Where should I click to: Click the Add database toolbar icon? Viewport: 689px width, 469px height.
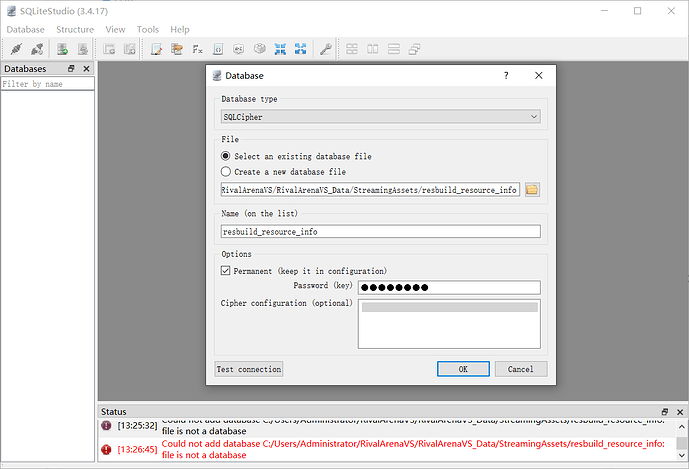click(62, 48)
